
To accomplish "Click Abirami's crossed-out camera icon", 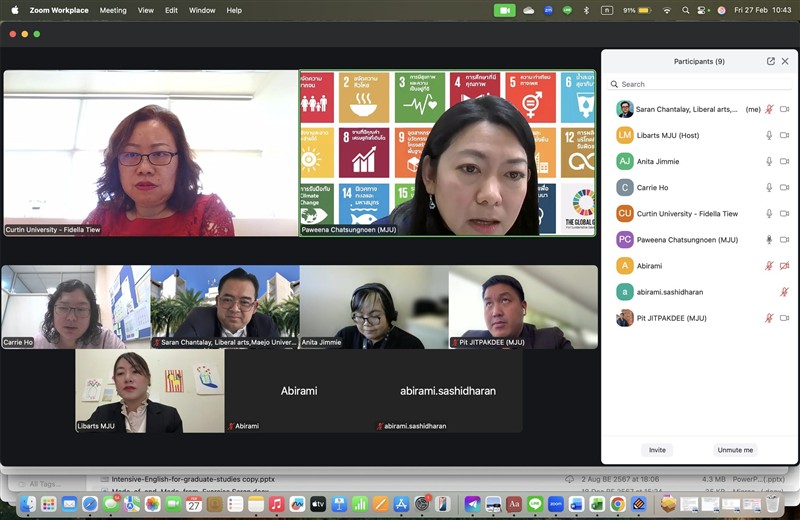I will [x=784, y=266].
